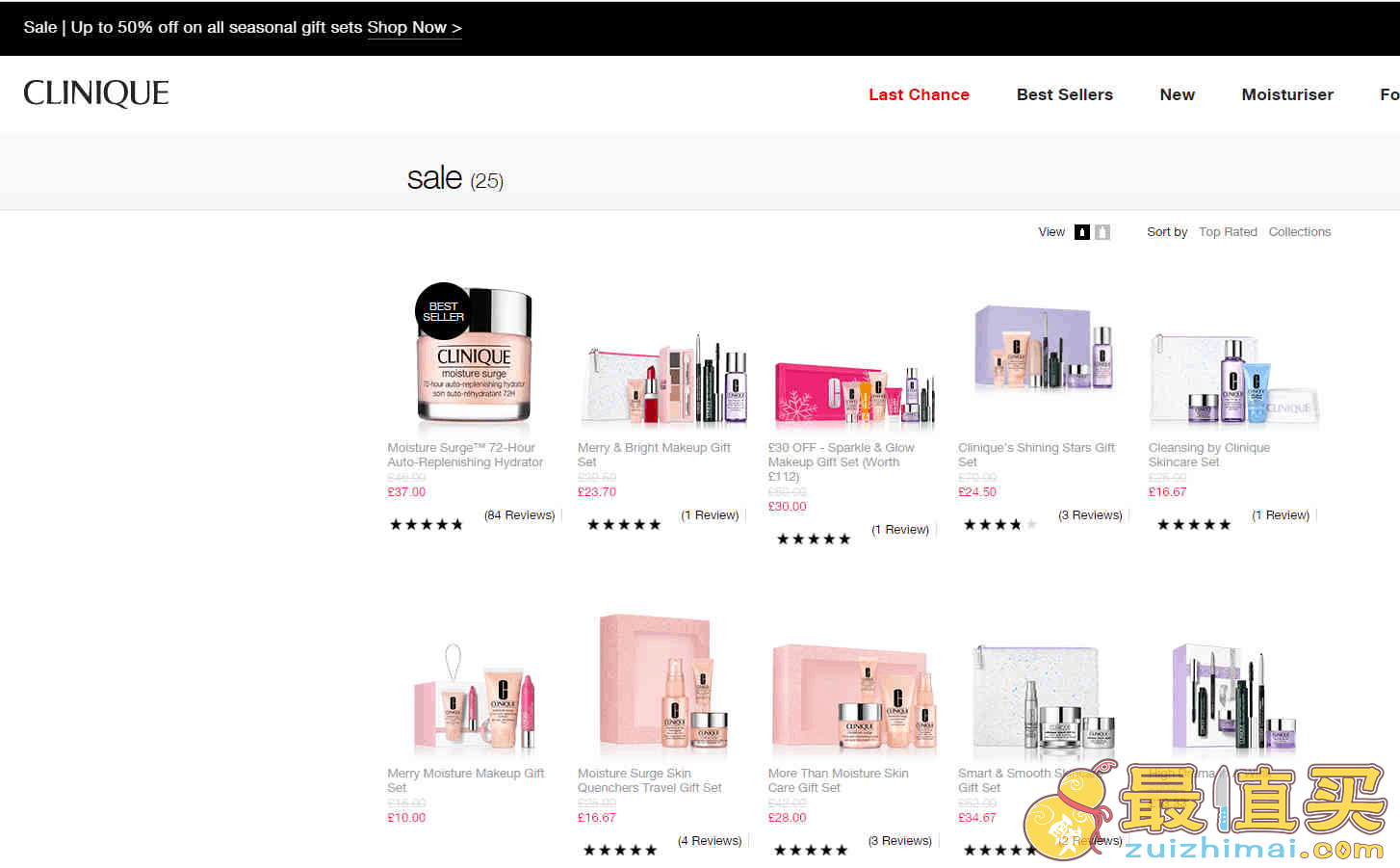Click star rating under Sparkle & Glow Makeup Set
Viewport: 1400px width, 868px height.
tap(814, 539)
